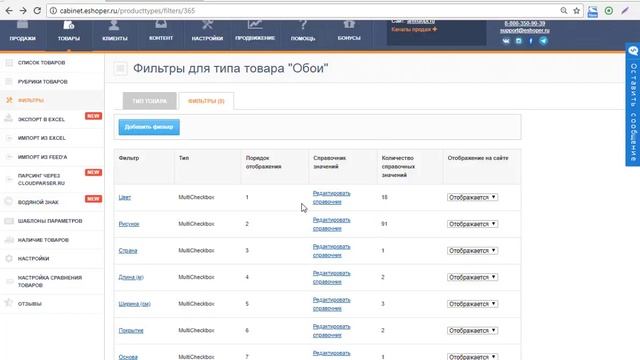Open the Продажи section in top navigation
640x360 pixels.
(22, 31)
